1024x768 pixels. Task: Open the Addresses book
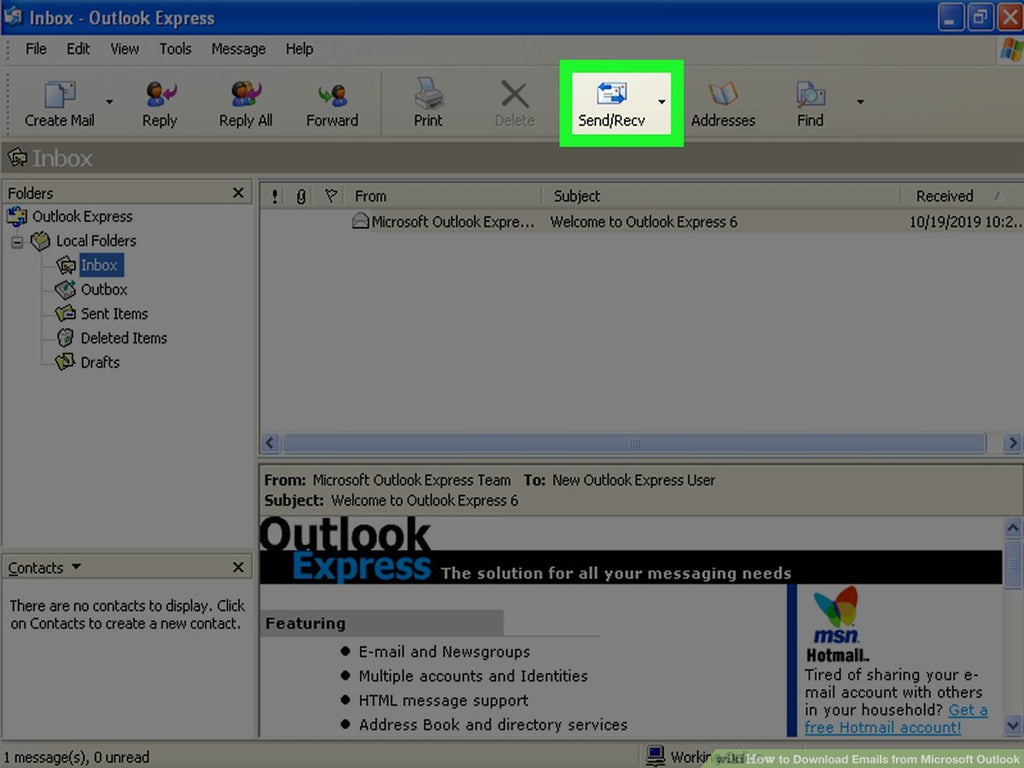tap(722, 100)
